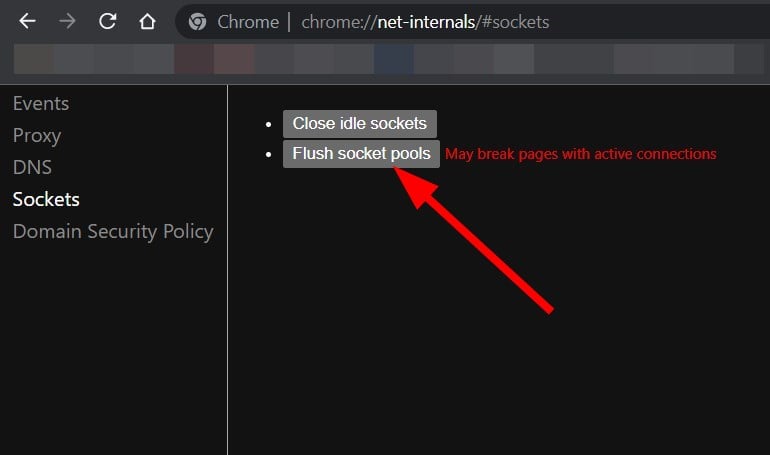770x455 pixels.
Task: Click the red 'May break pages' warning text
Action: tap(581, 154)
